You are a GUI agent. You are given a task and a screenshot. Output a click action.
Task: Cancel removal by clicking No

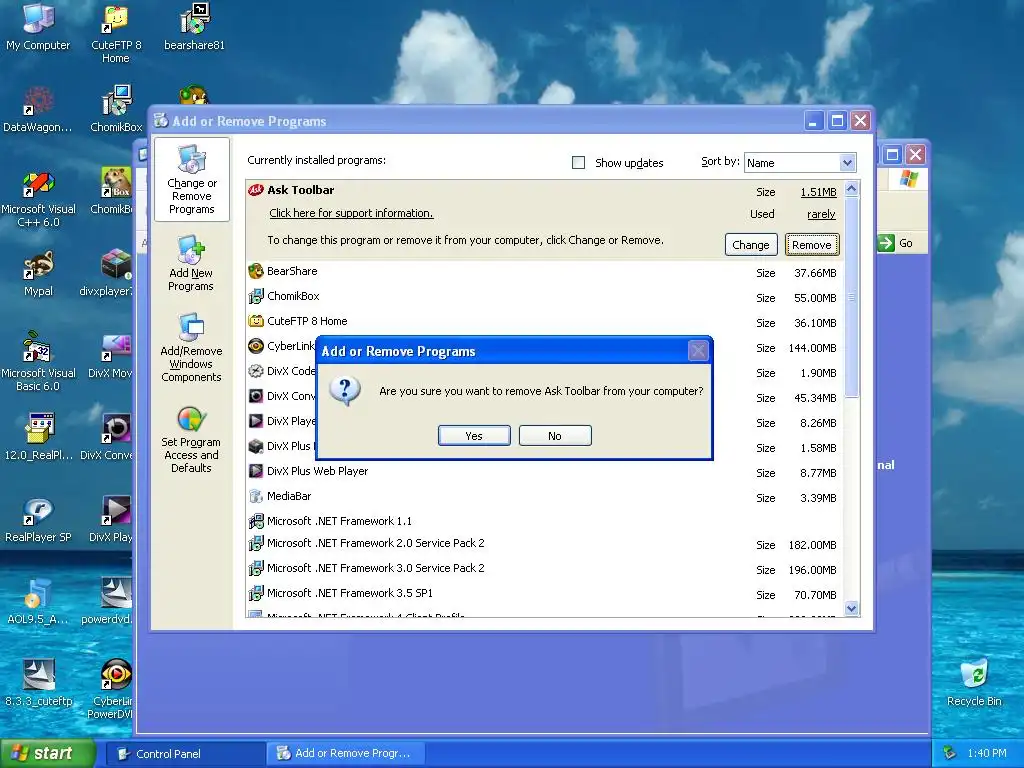[x=555, y=436]
